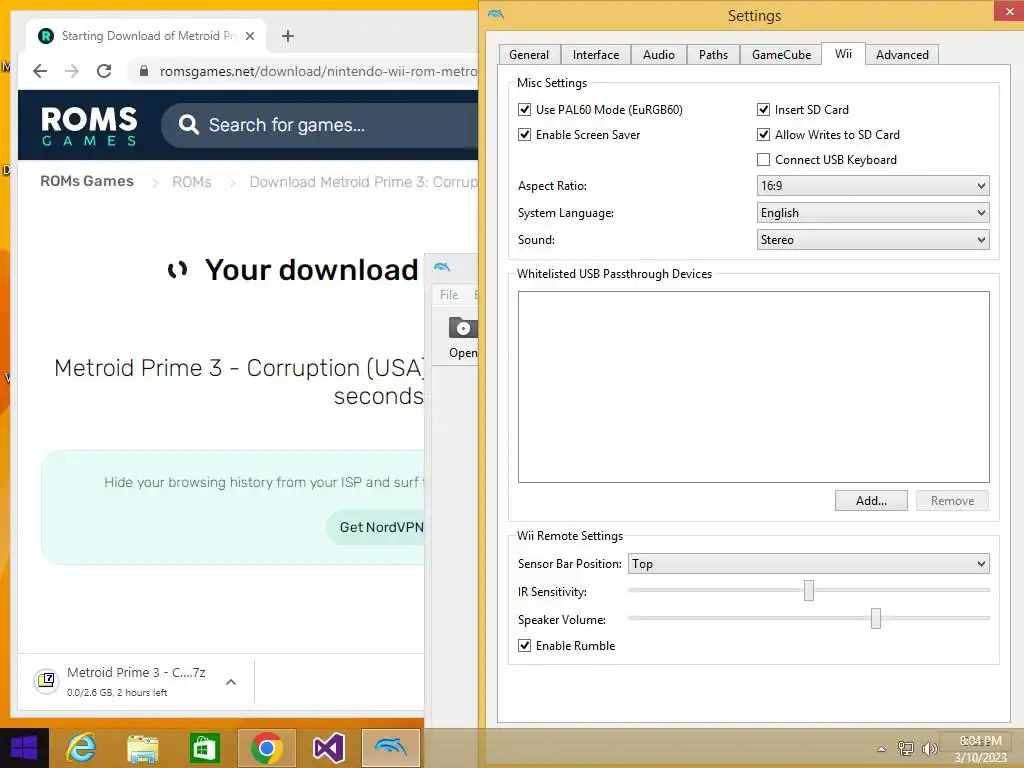Image resolution: width=1024 pixels, height=768 pixels.
Task: Click the padlock site info icon
Action: point(144,71)
